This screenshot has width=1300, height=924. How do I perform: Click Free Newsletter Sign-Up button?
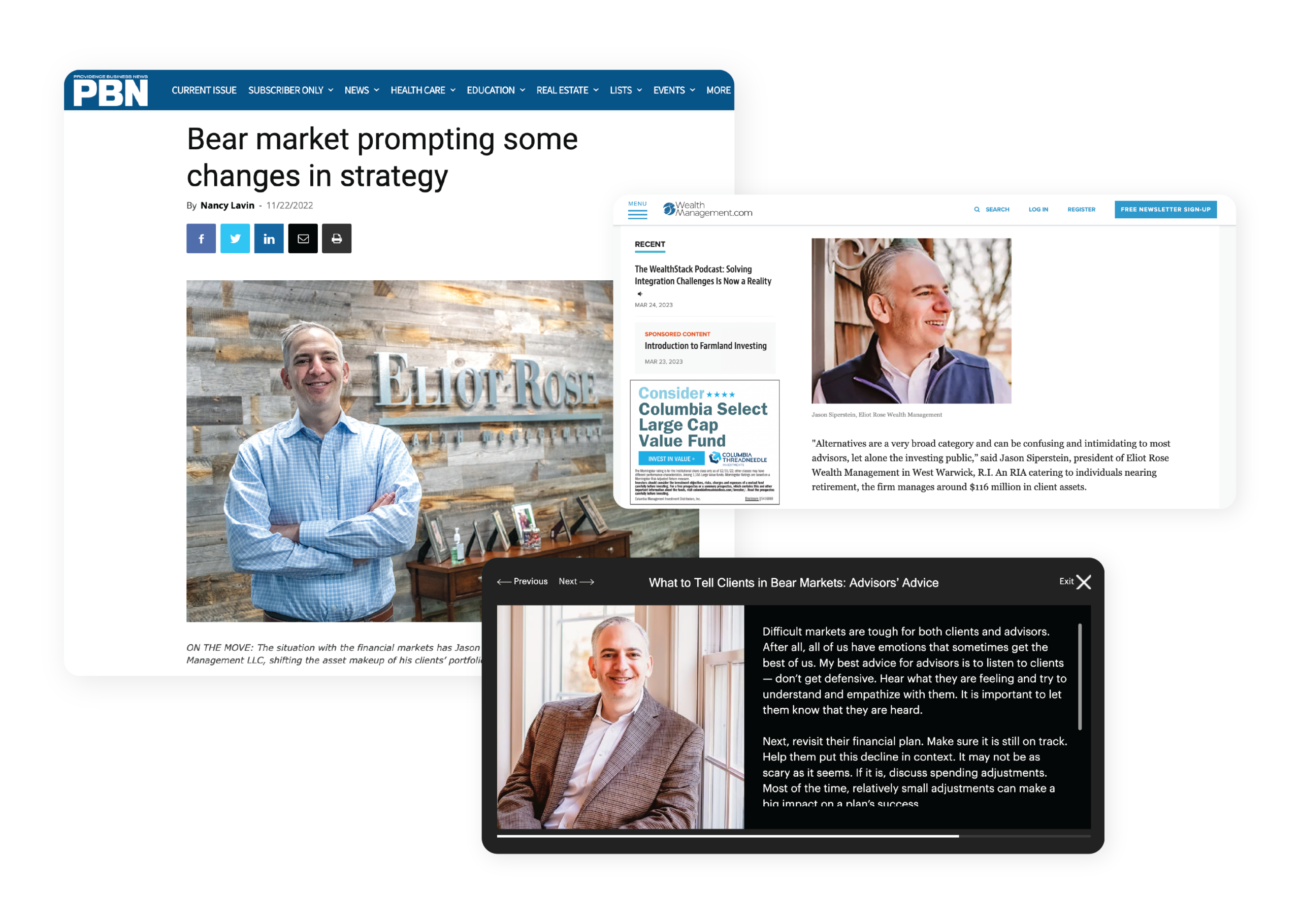[1165, 209]
